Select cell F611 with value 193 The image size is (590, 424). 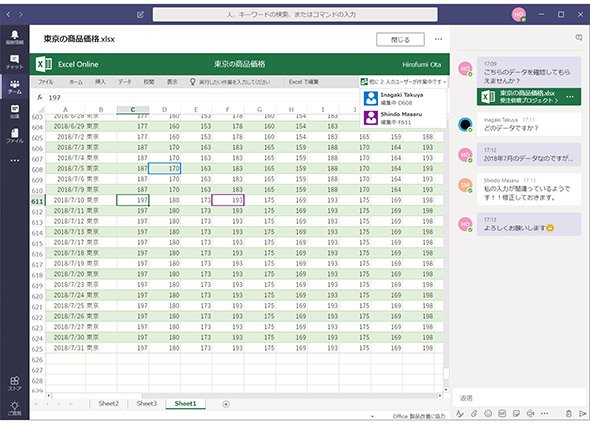click(x=228, y=200)
